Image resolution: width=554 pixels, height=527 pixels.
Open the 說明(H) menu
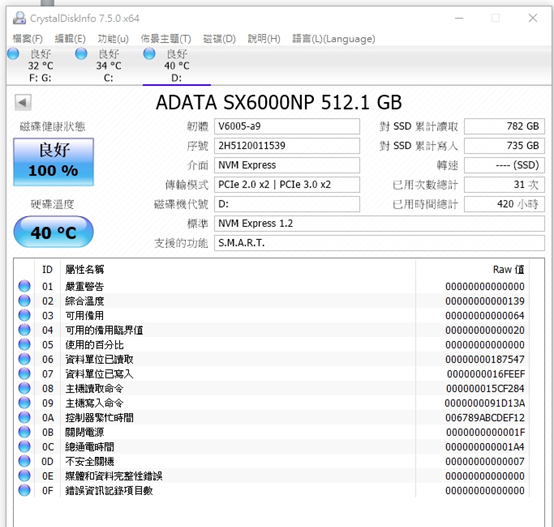(x=264, y=39)
